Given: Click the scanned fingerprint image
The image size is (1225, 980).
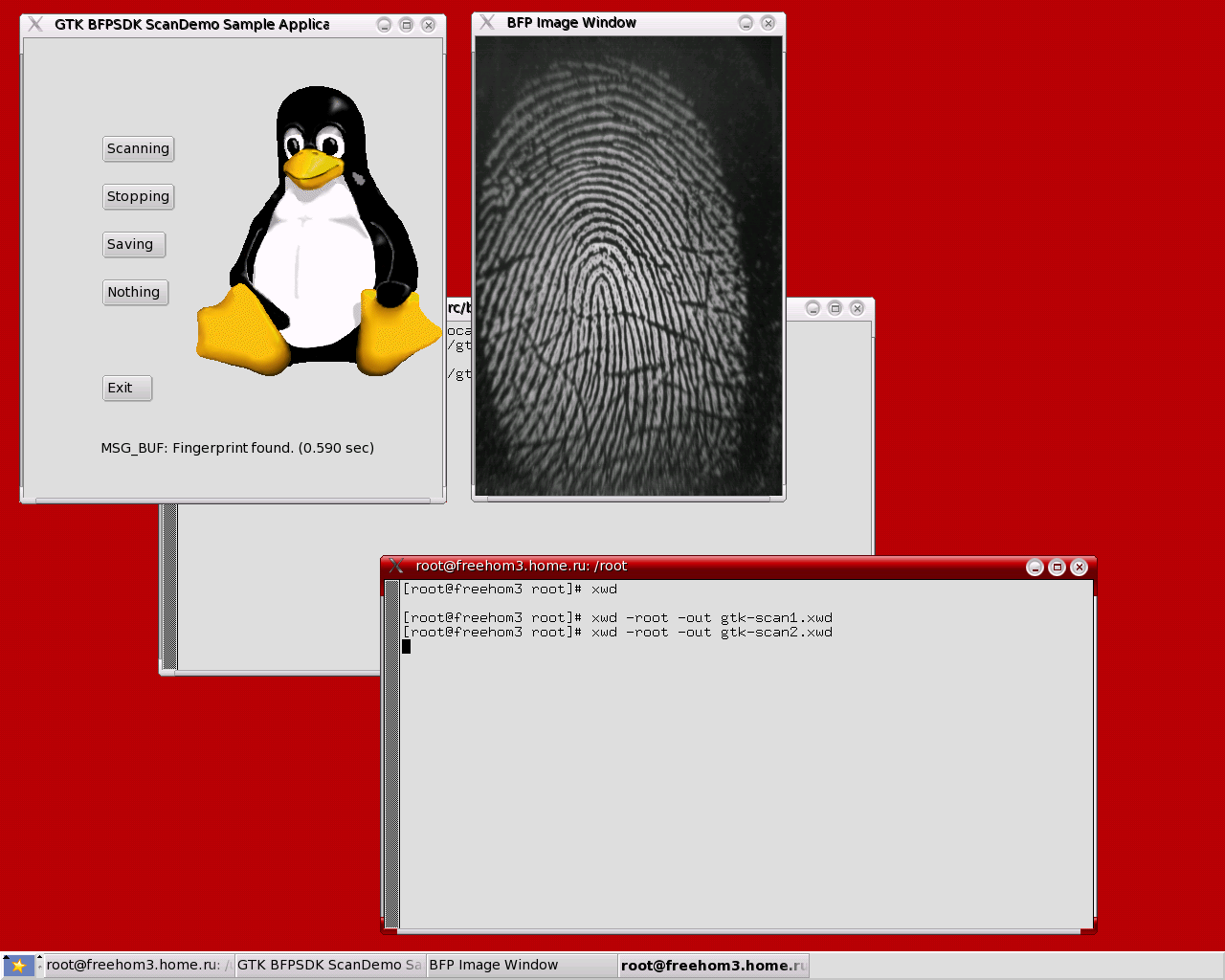Looking at the screenshot, I should tap(628, 266).
